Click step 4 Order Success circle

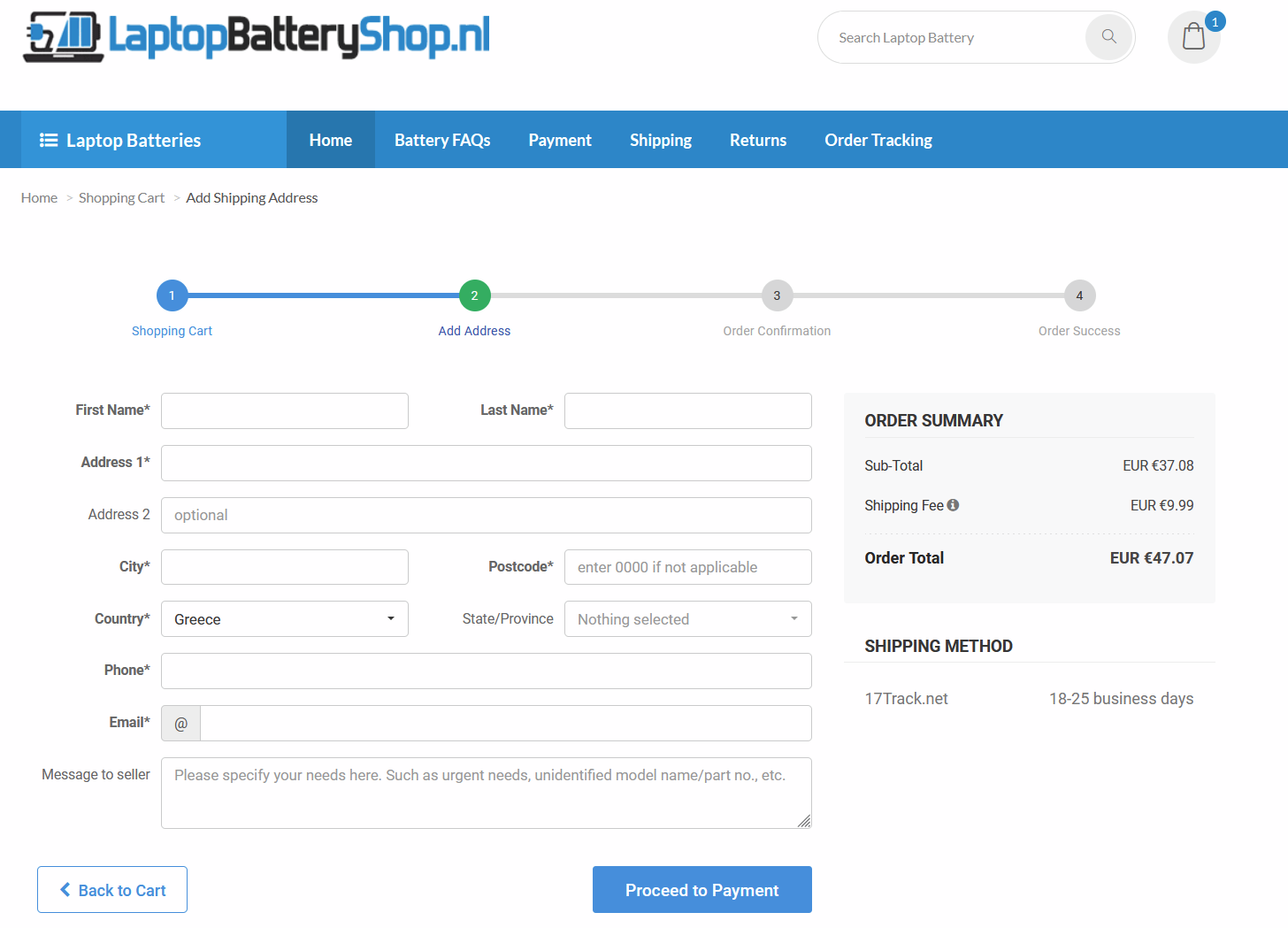click(x=1080, y=295)
